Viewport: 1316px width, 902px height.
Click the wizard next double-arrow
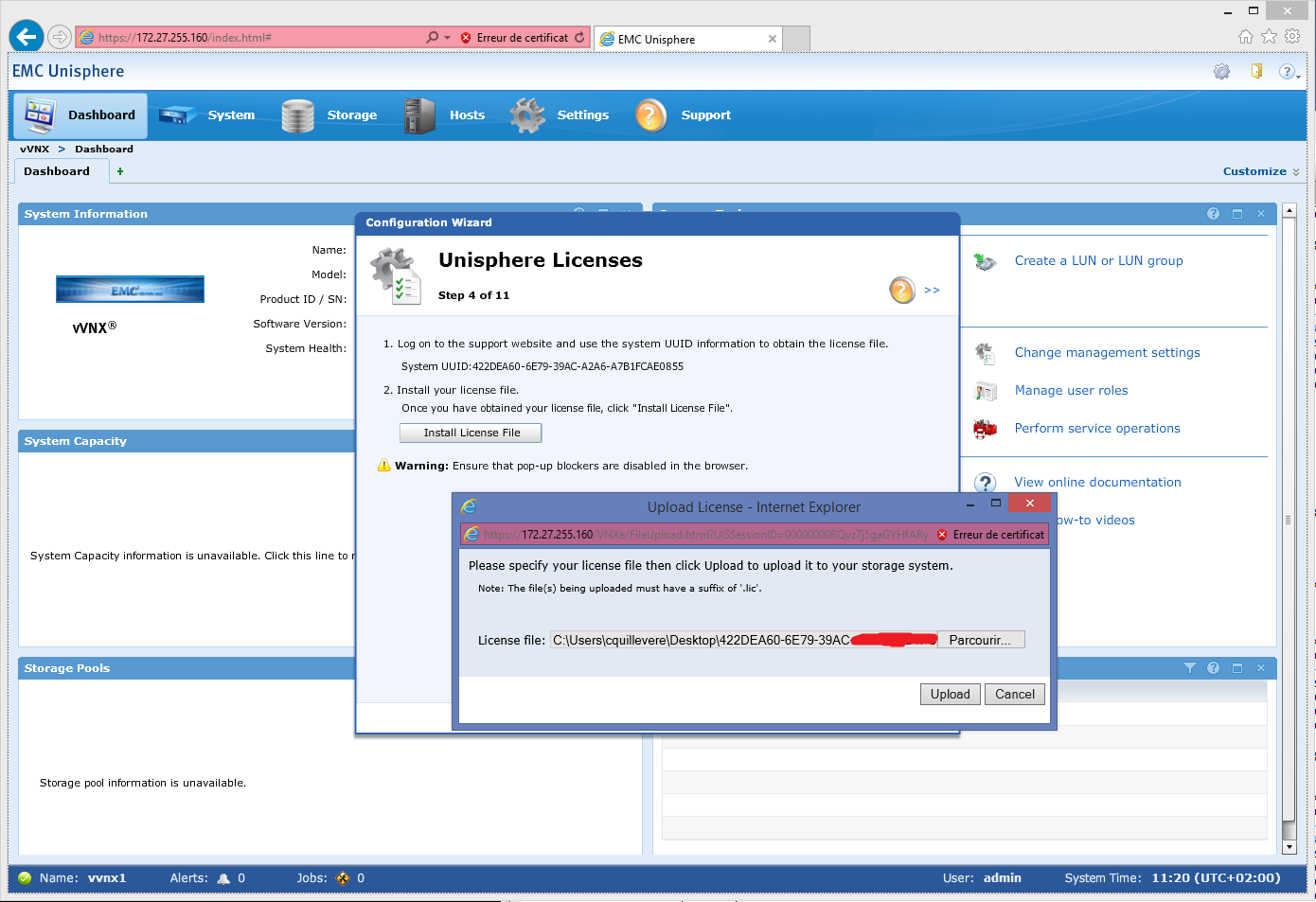pos(932,290)
